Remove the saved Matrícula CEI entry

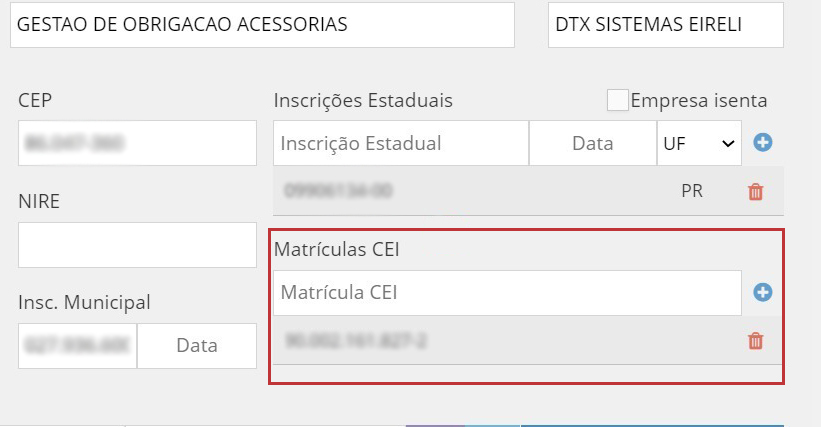click(x=756, y=341)
